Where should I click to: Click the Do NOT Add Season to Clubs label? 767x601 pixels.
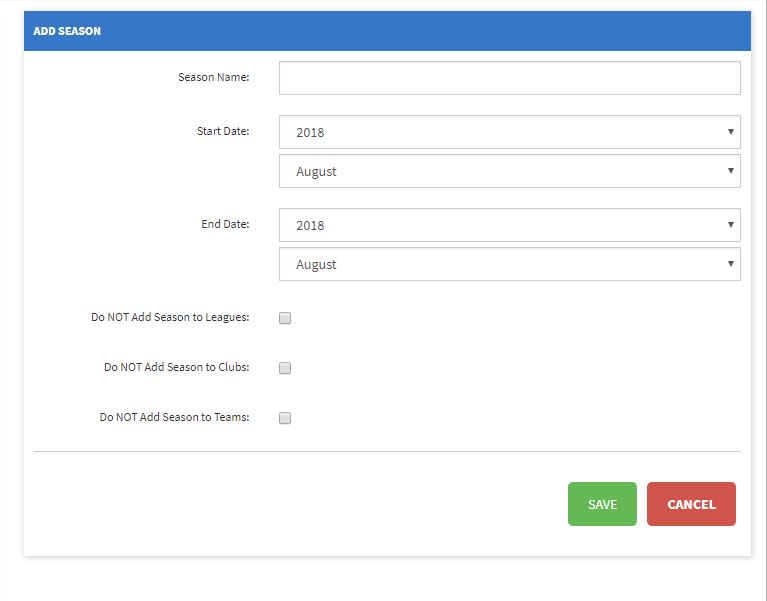pos(177,367)
